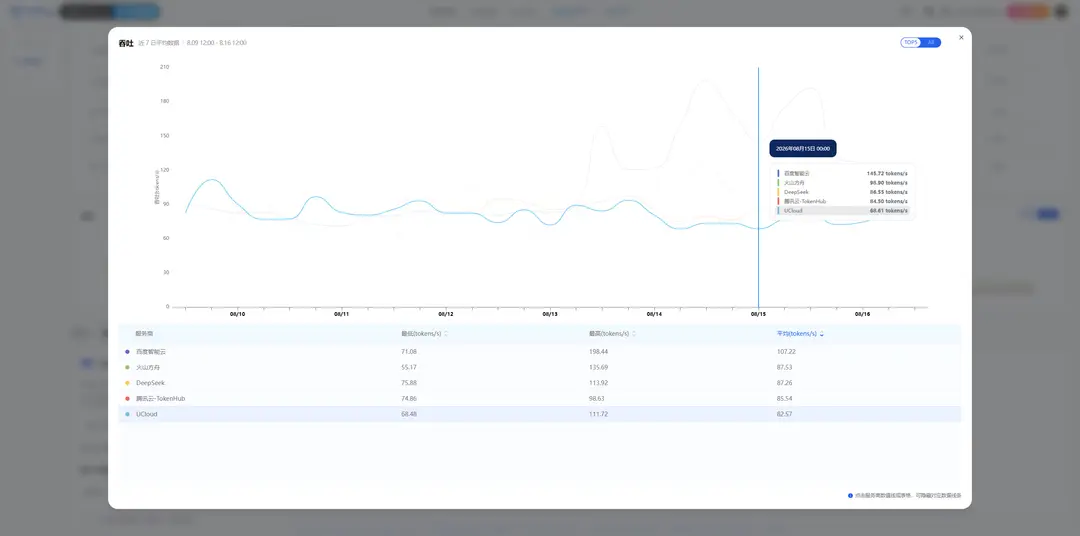
Task: Click the 08/15 date label on x-axis
Action: pyautogui.click(x=758, y=314)
